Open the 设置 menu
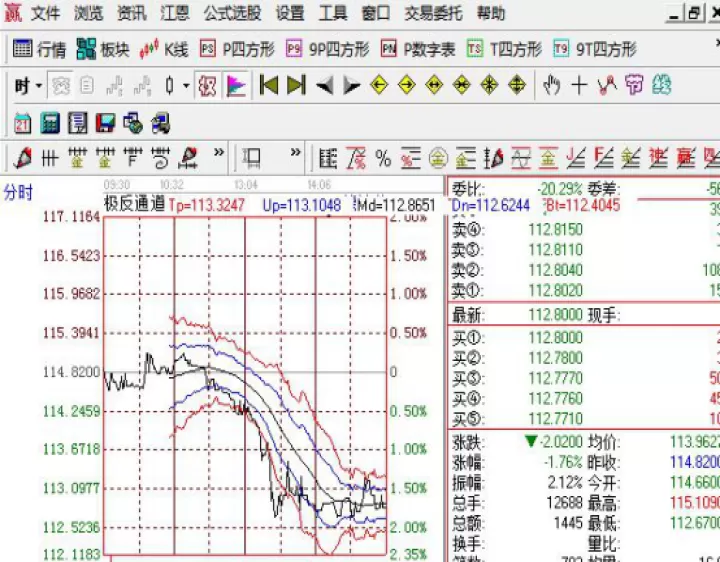This screenshot has width=720, height=562. click(290, 13)
